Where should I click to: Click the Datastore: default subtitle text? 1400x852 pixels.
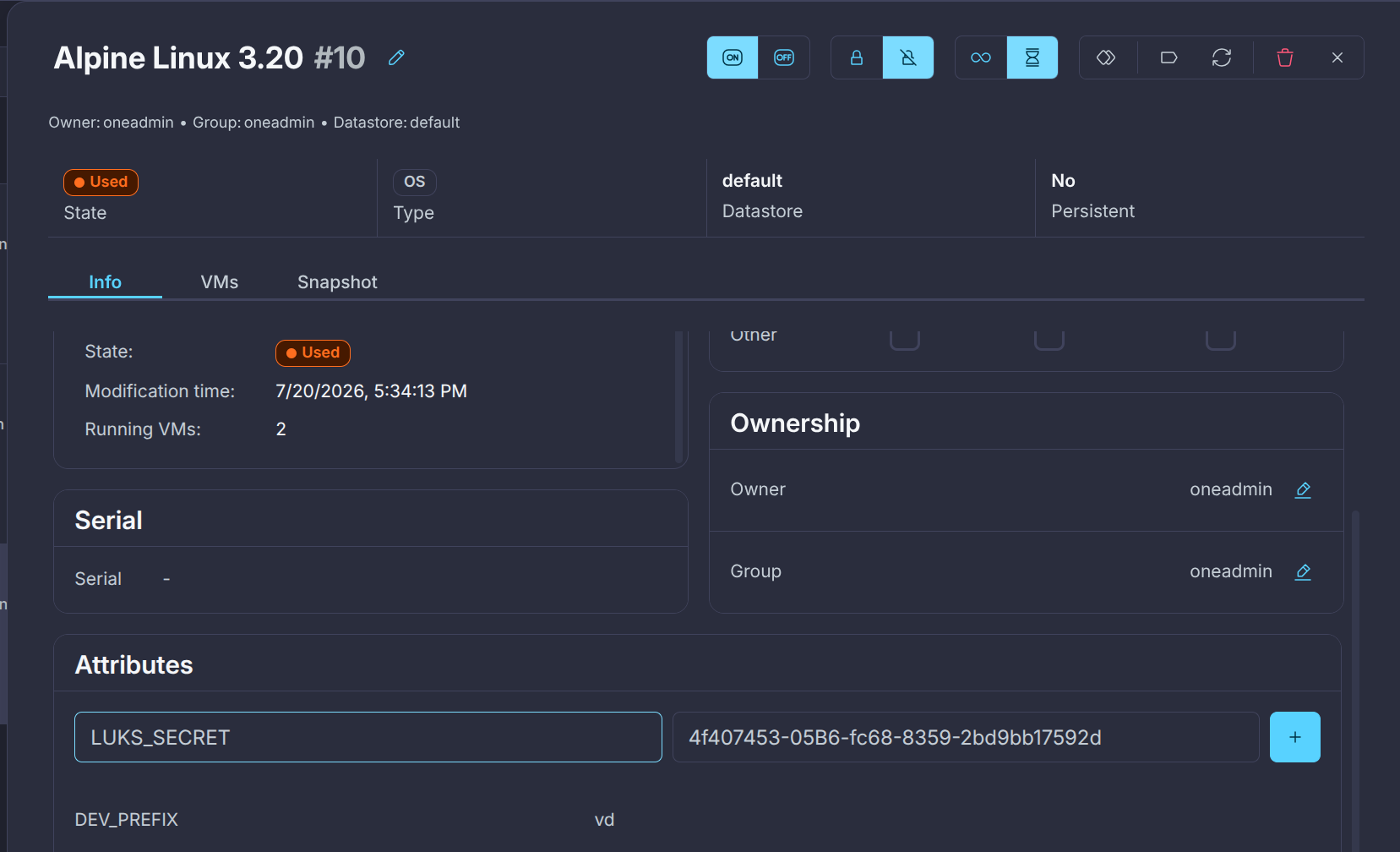[396, 123]
